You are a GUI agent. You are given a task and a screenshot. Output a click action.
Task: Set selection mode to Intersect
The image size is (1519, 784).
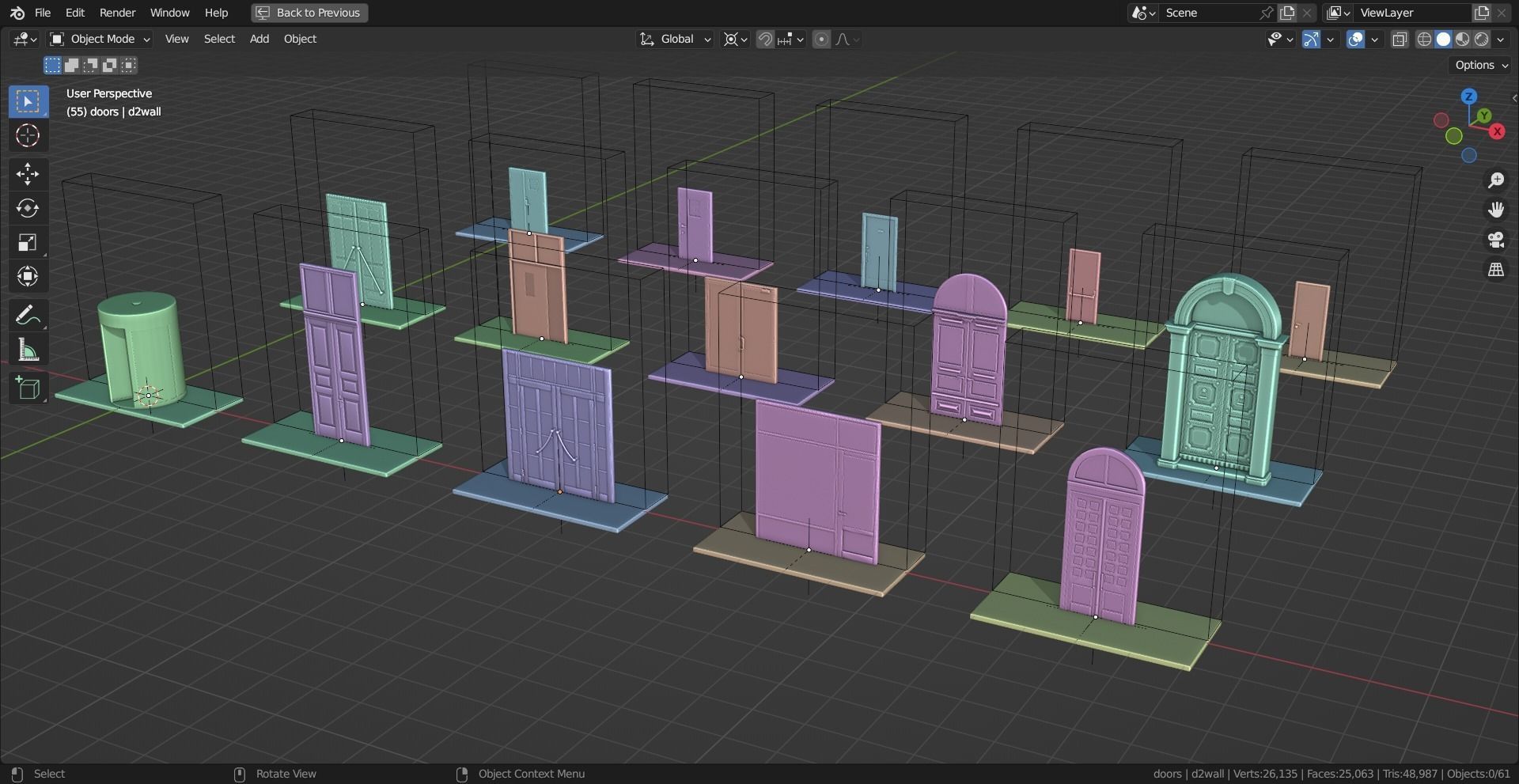(x=129, y=65)
